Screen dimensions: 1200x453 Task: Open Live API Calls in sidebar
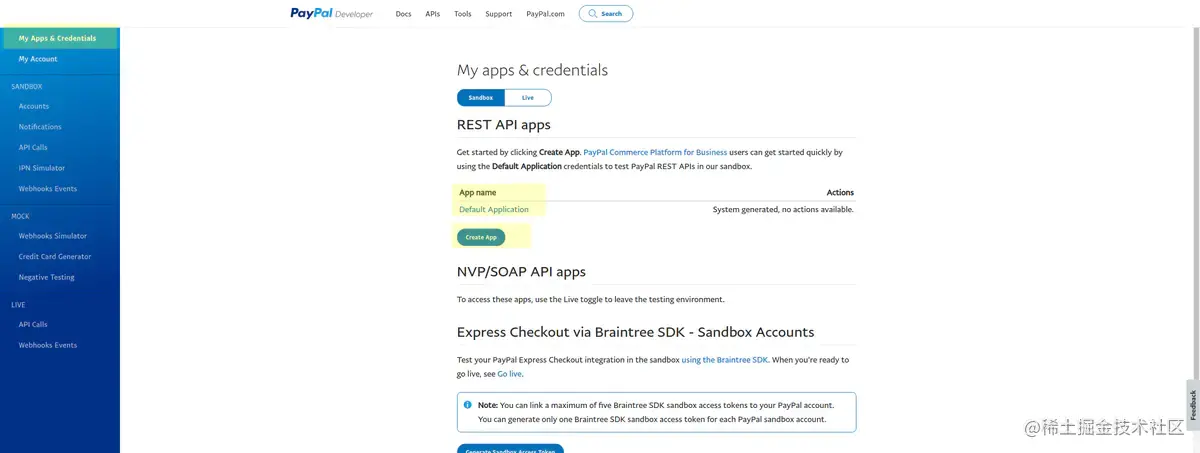(33, 324)
